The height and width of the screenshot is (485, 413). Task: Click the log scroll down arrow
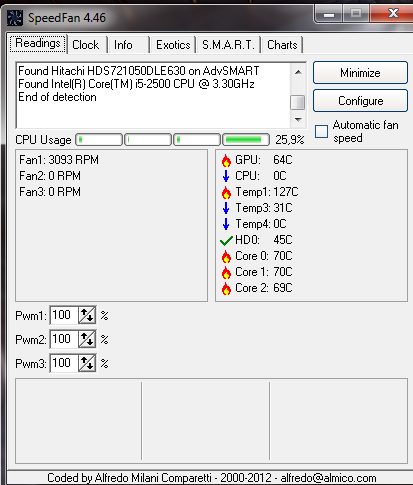(x=298, y=119)
